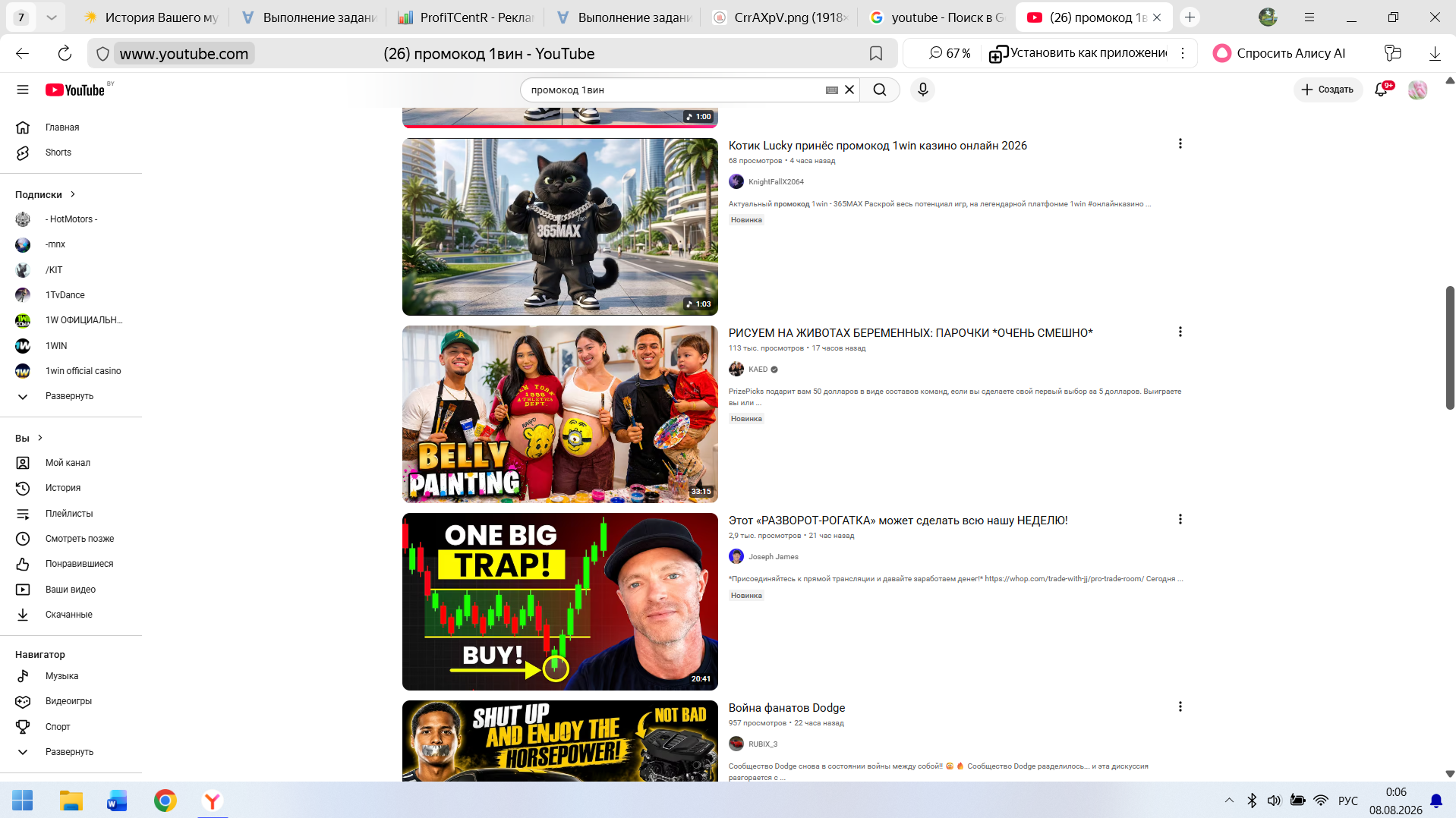Viewport: 1456px width, 818px height.
Task: Click Спросить Алису AI button
Action: (x=1279, y=53)
